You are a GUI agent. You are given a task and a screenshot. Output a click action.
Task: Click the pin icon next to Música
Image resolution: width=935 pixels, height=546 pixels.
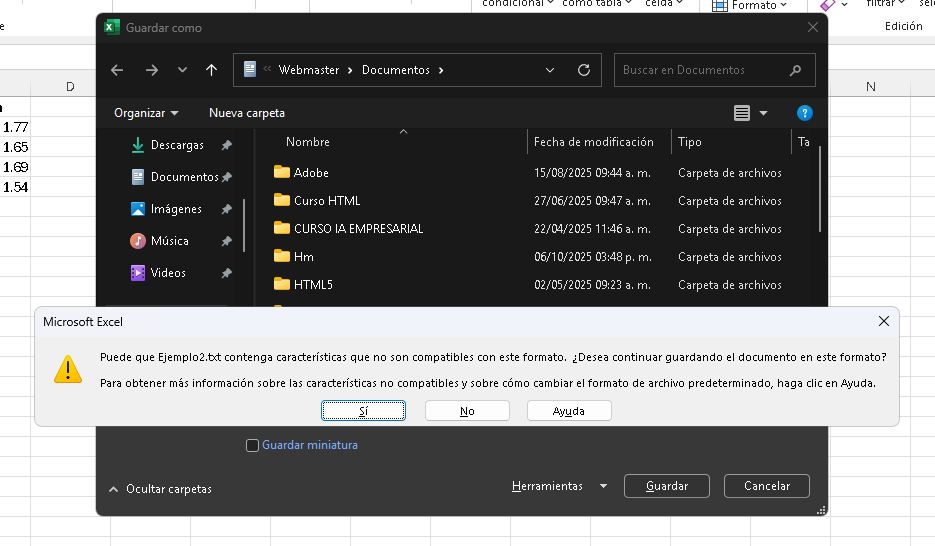227,241
